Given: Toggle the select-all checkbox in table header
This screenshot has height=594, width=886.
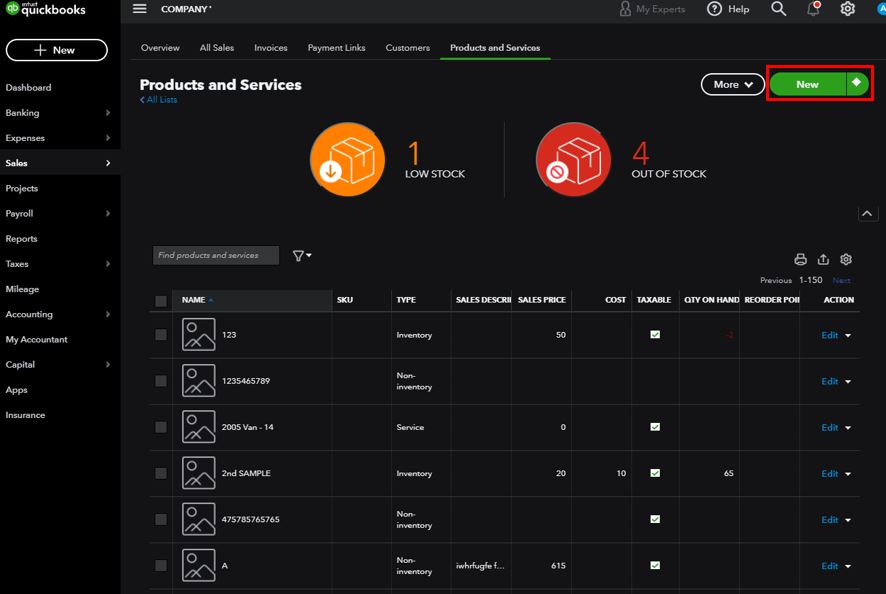Looking at the screenshot, I should 161,300.
